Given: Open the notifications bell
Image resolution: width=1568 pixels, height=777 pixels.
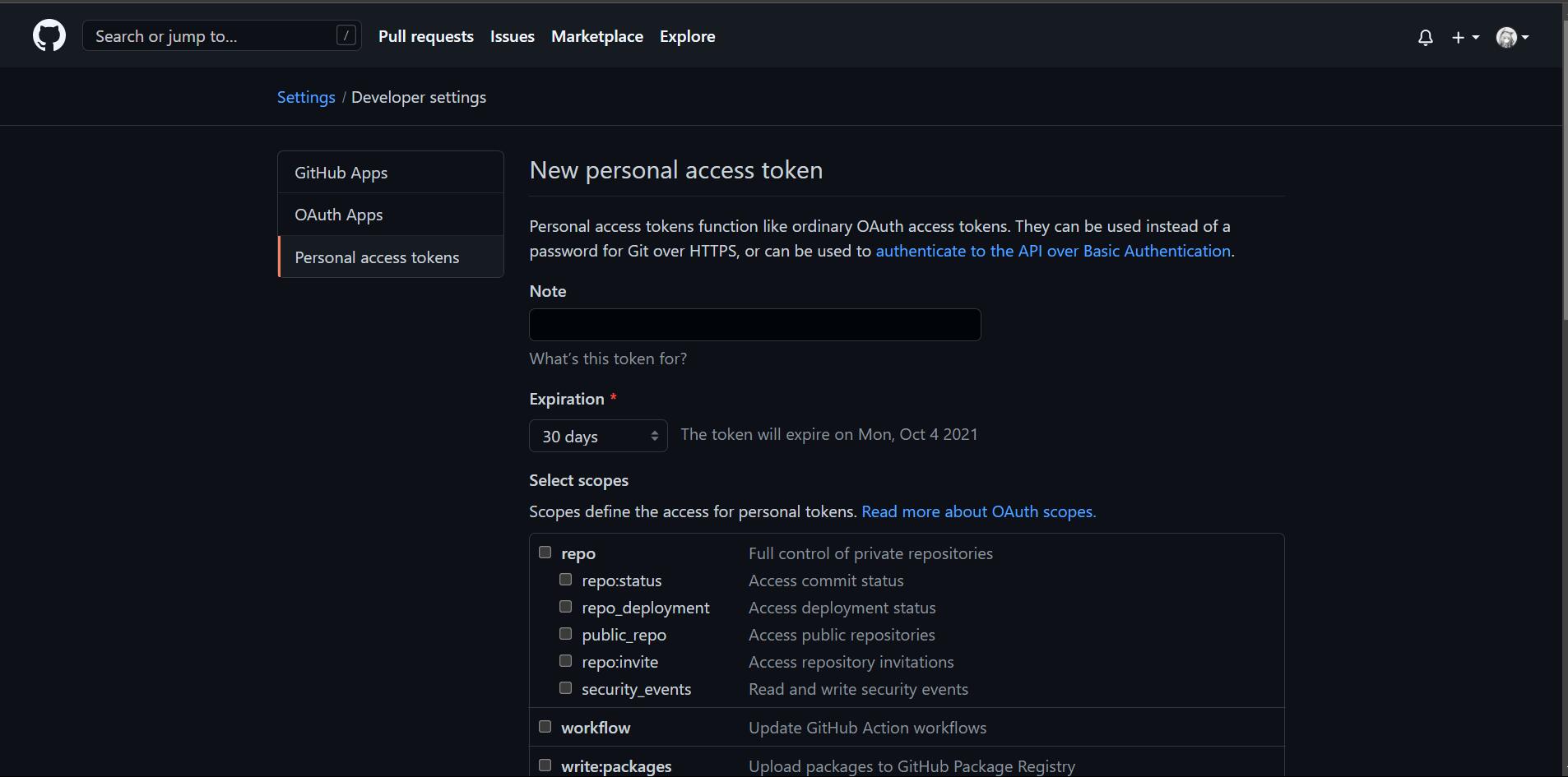Looking at the screenshot, I should [x=1426, y=37].
